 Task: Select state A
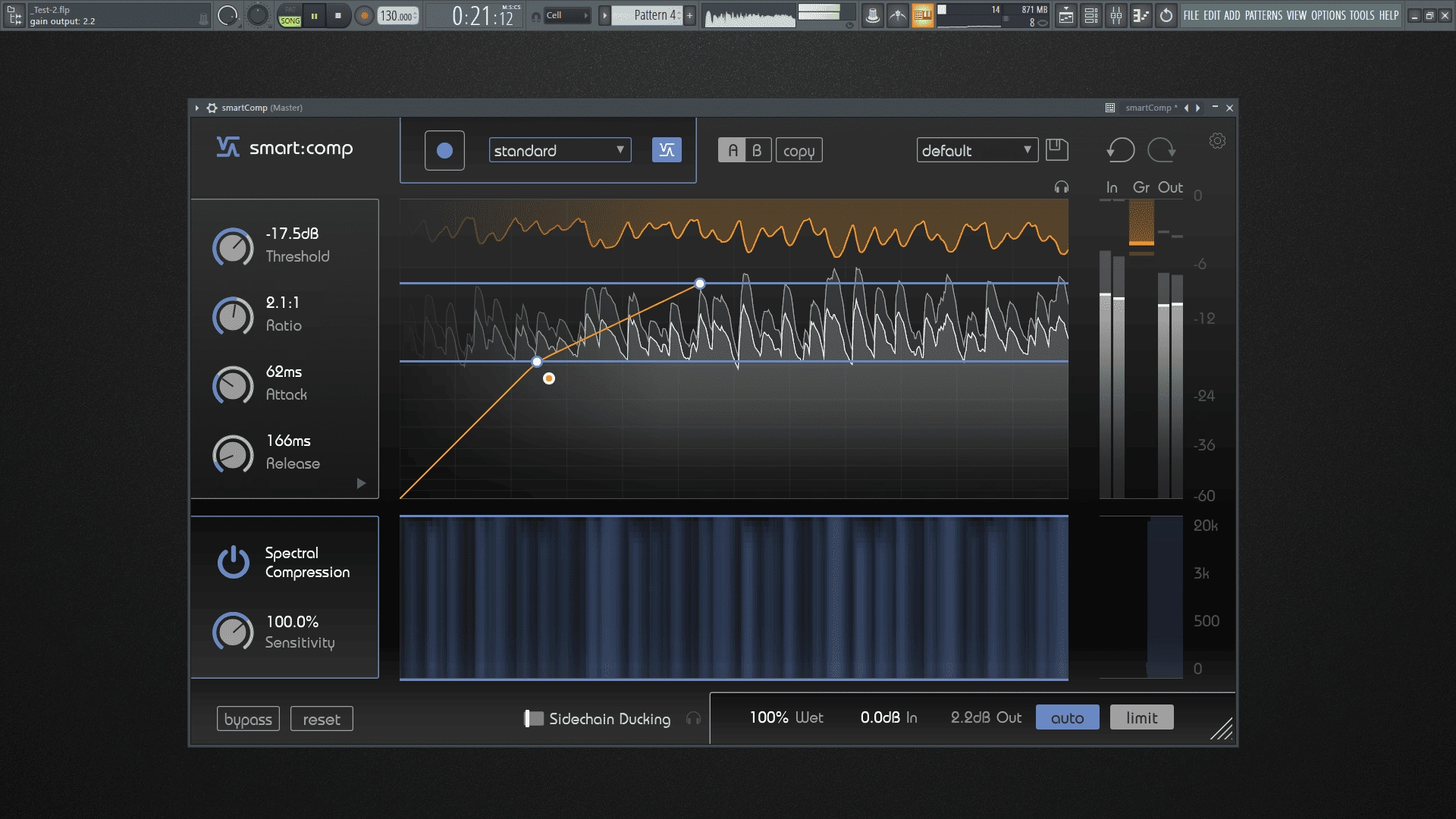coord(732,150)
